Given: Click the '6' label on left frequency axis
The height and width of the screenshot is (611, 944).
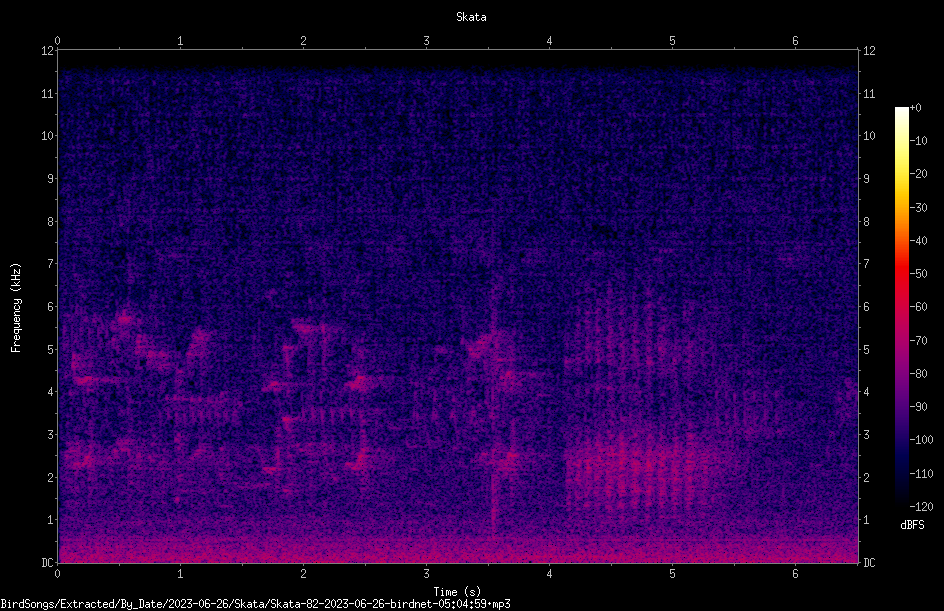Looking at the screenshot, I should coord(51,306).
